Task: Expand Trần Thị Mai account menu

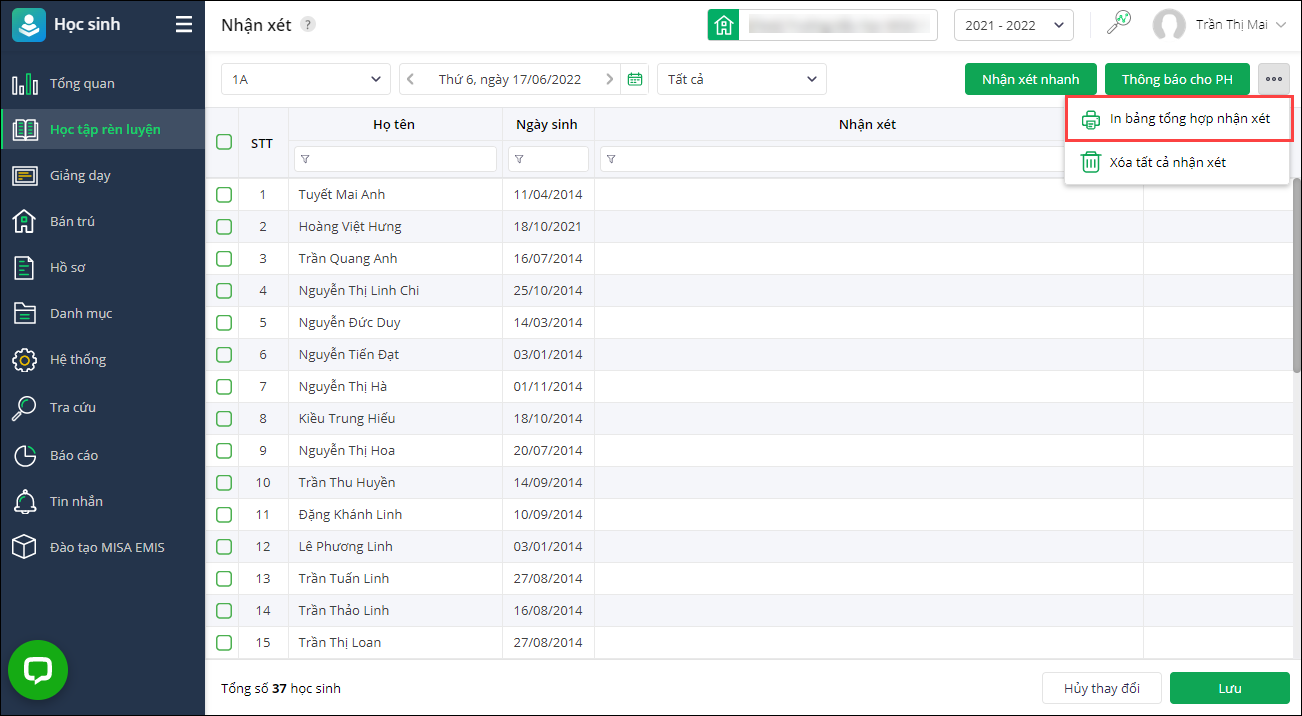Action: click(1280, 25)
